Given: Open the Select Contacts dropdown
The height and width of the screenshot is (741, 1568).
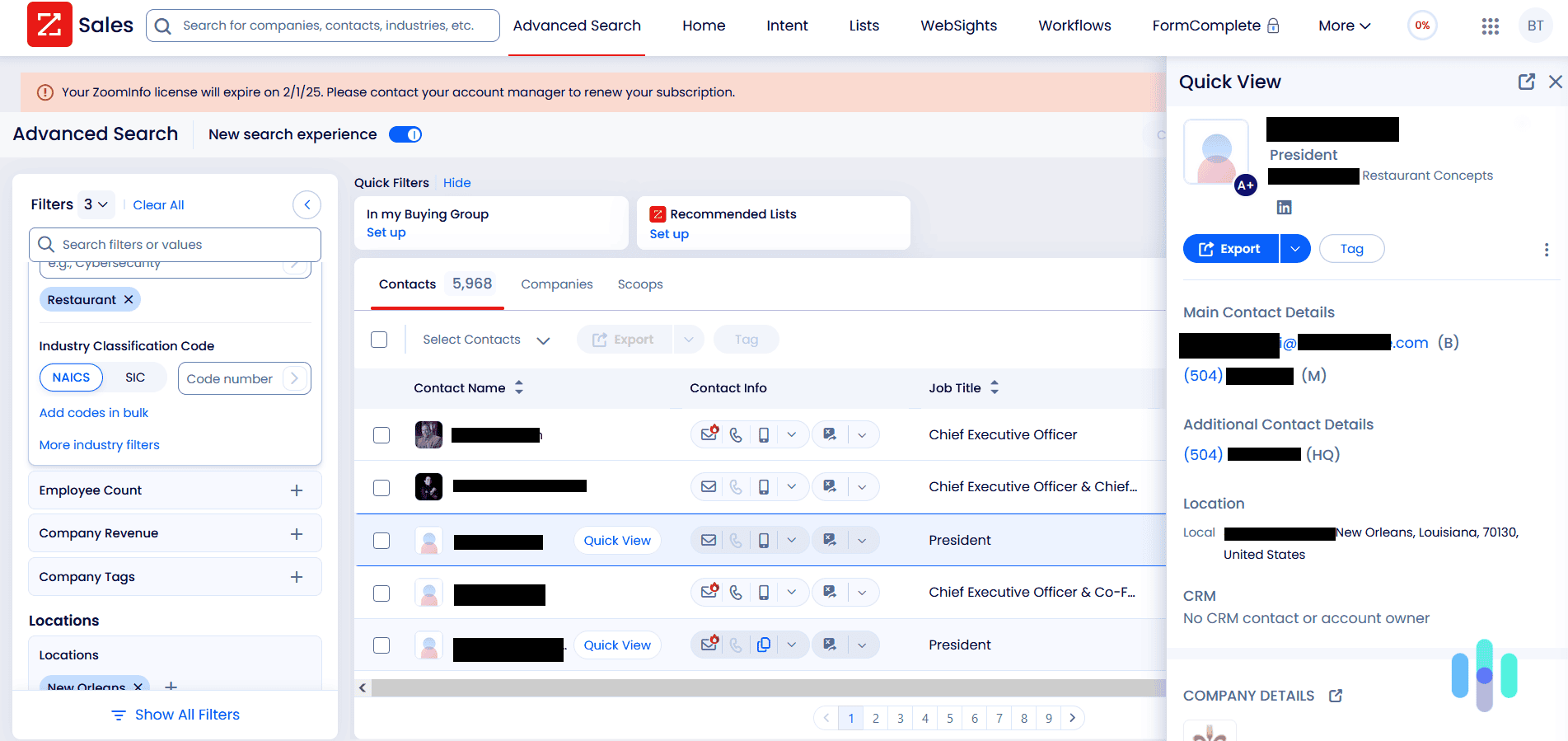Looking at the screenshot, I should click(x=485, y=340).
